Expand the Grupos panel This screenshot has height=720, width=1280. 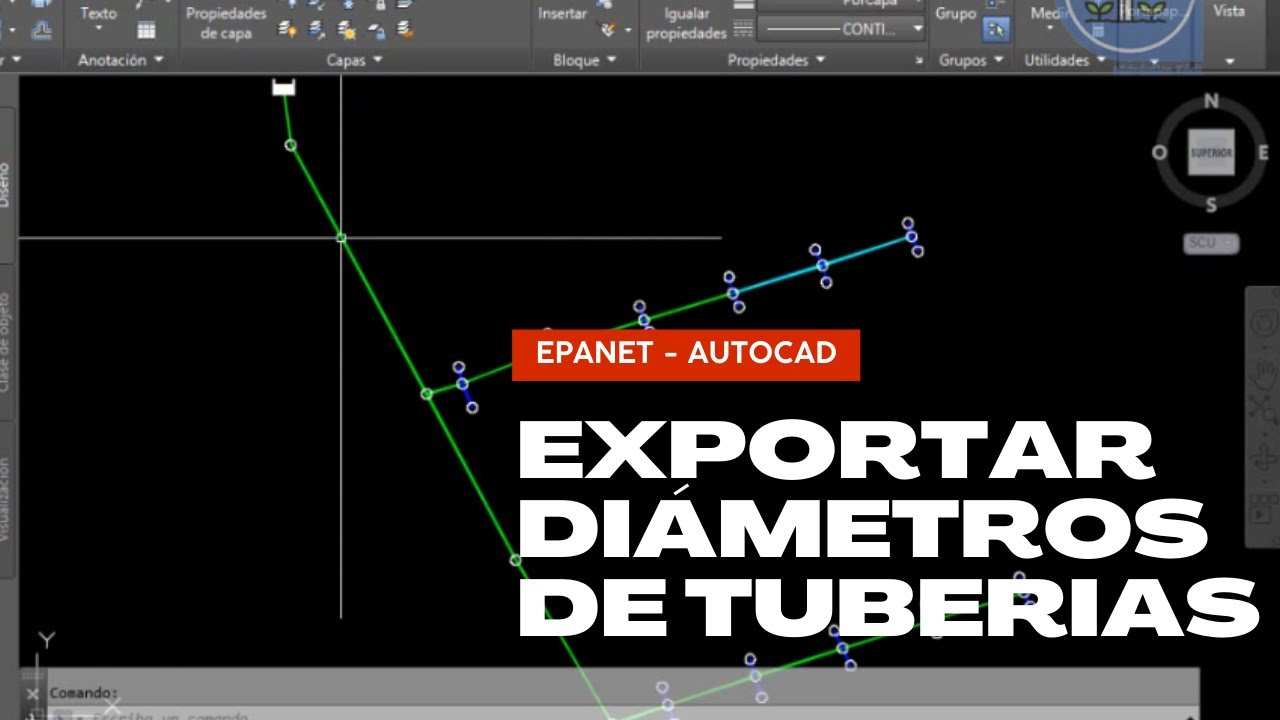click(970, 60)
